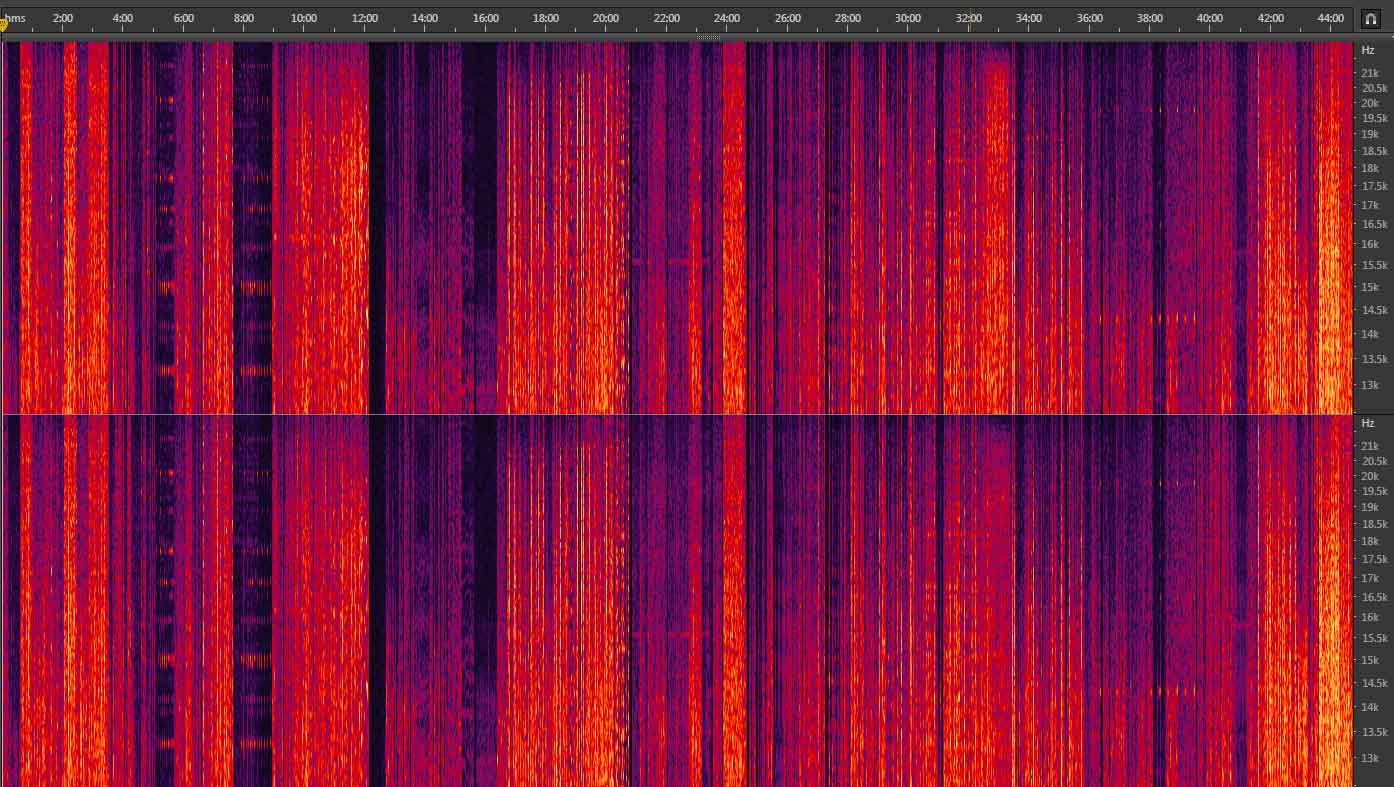Click 17k on lower channel frequency scale

tap(1370, 578)
